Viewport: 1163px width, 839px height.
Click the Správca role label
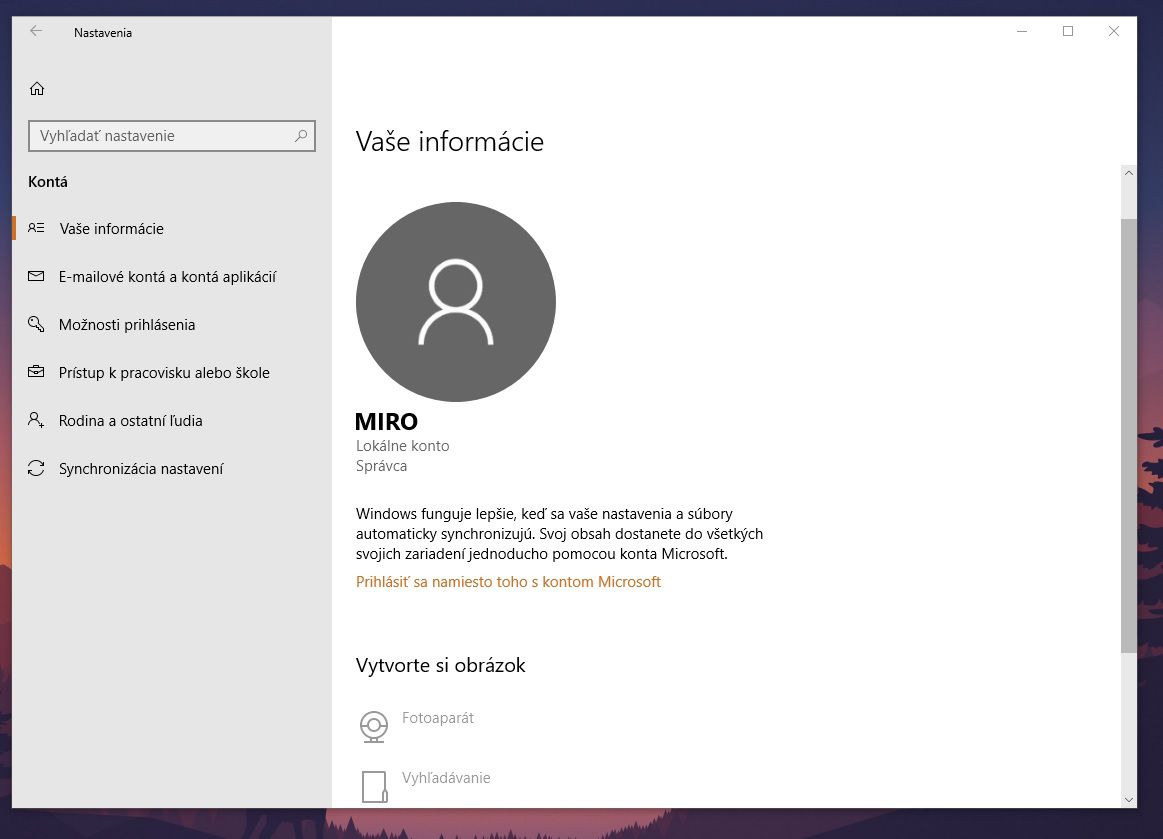pos(381,466)
